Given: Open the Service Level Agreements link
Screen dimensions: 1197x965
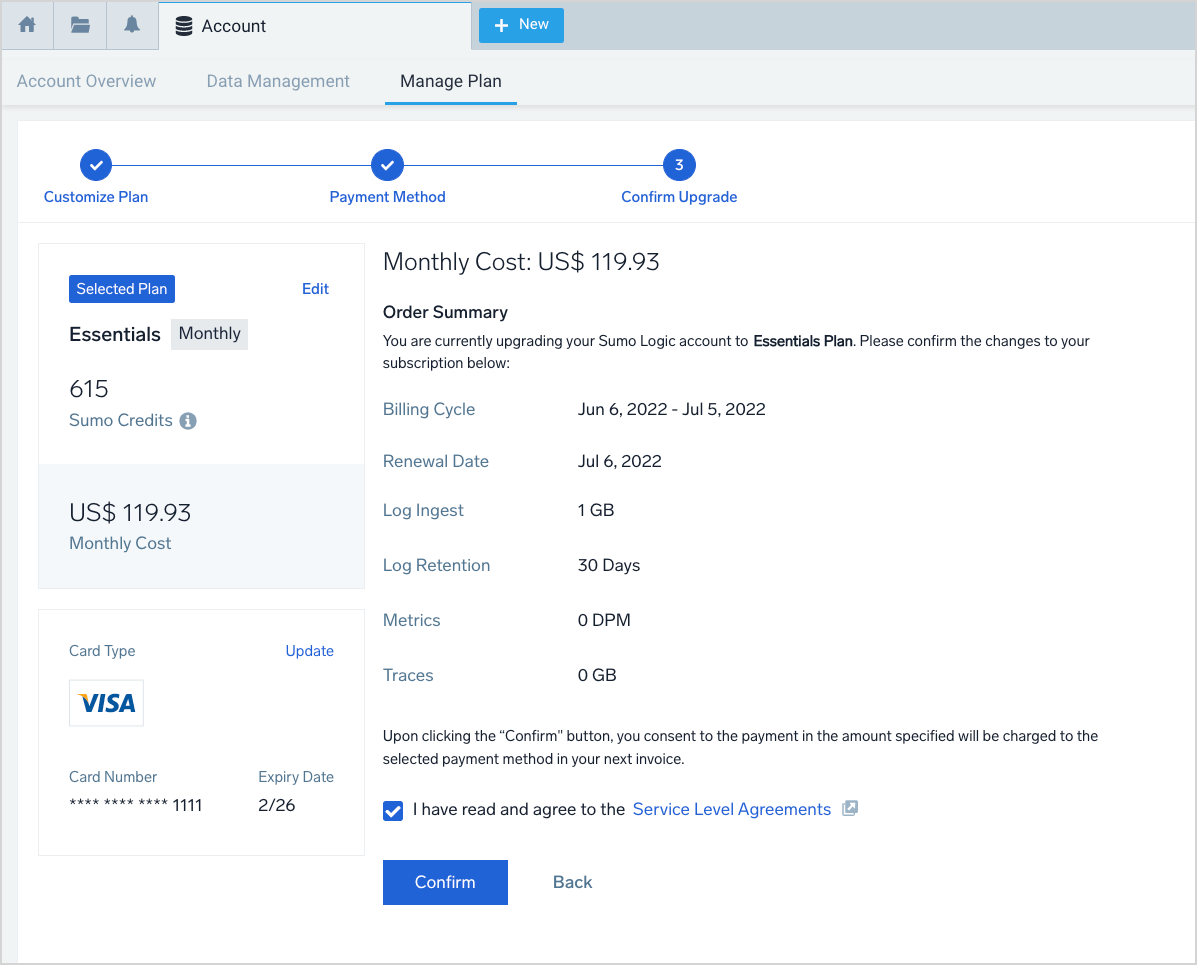Looking at the screenshot, I should [x=731, y=810].
